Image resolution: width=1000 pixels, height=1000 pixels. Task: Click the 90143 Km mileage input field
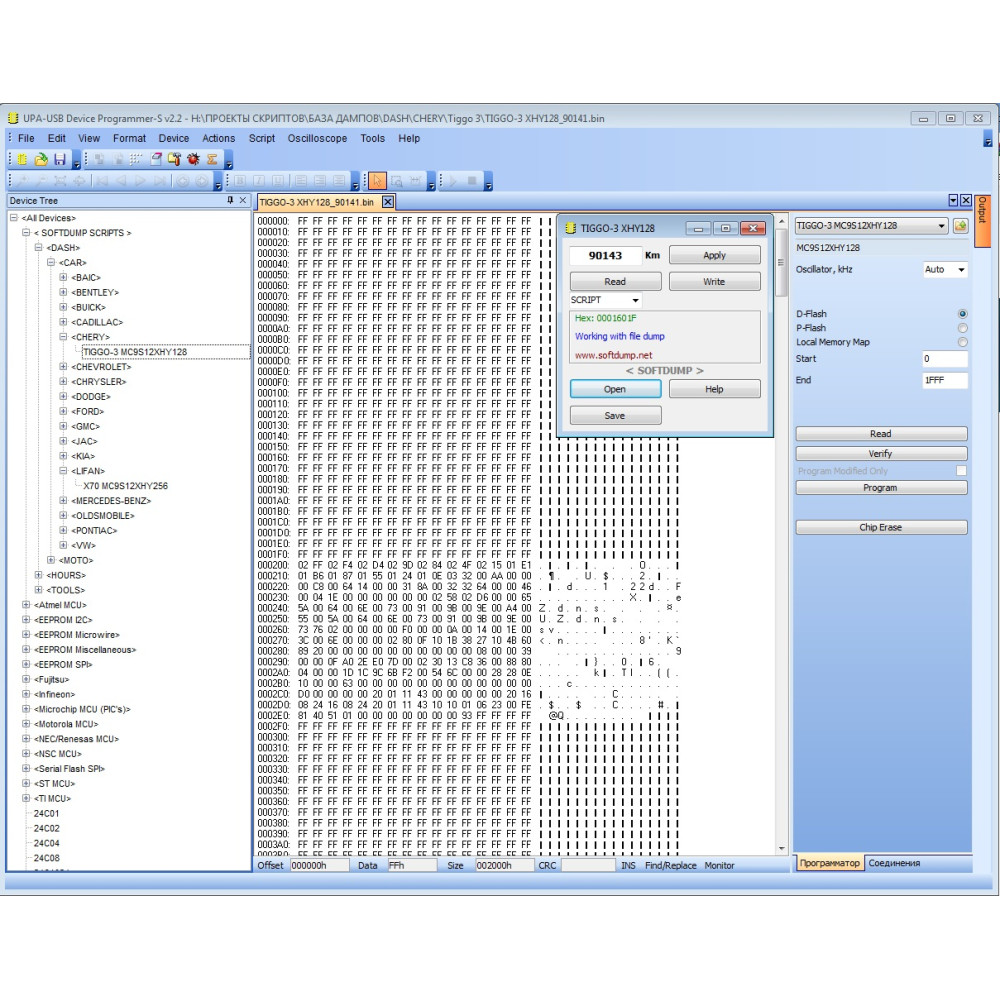click(605, 255)
